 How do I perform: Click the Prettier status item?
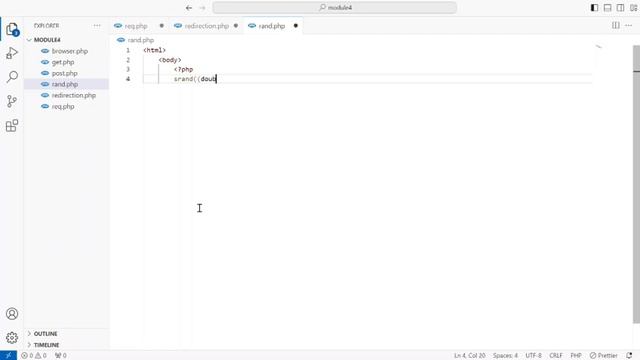pos(603,356)
